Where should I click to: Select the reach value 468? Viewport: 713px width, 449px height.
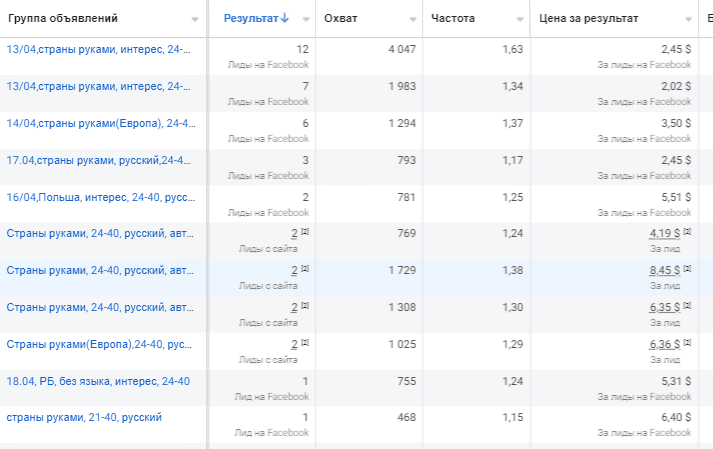click(x=407, y=417)
